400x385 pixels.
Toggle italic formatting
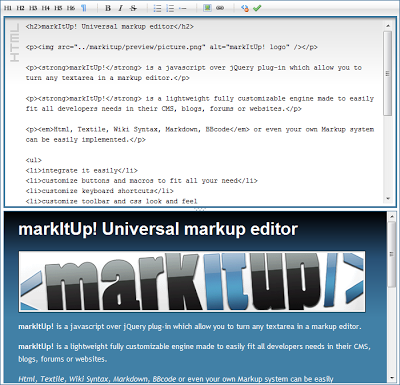(120, 8)
